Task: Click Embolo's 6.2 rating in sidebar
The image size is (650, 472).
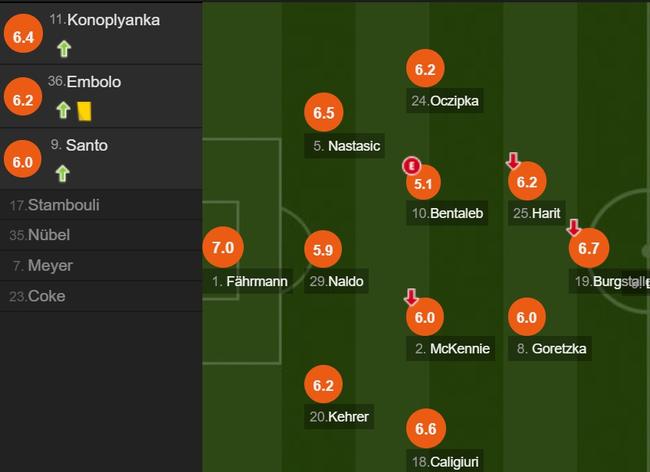Action: click(x=23, y=99)
